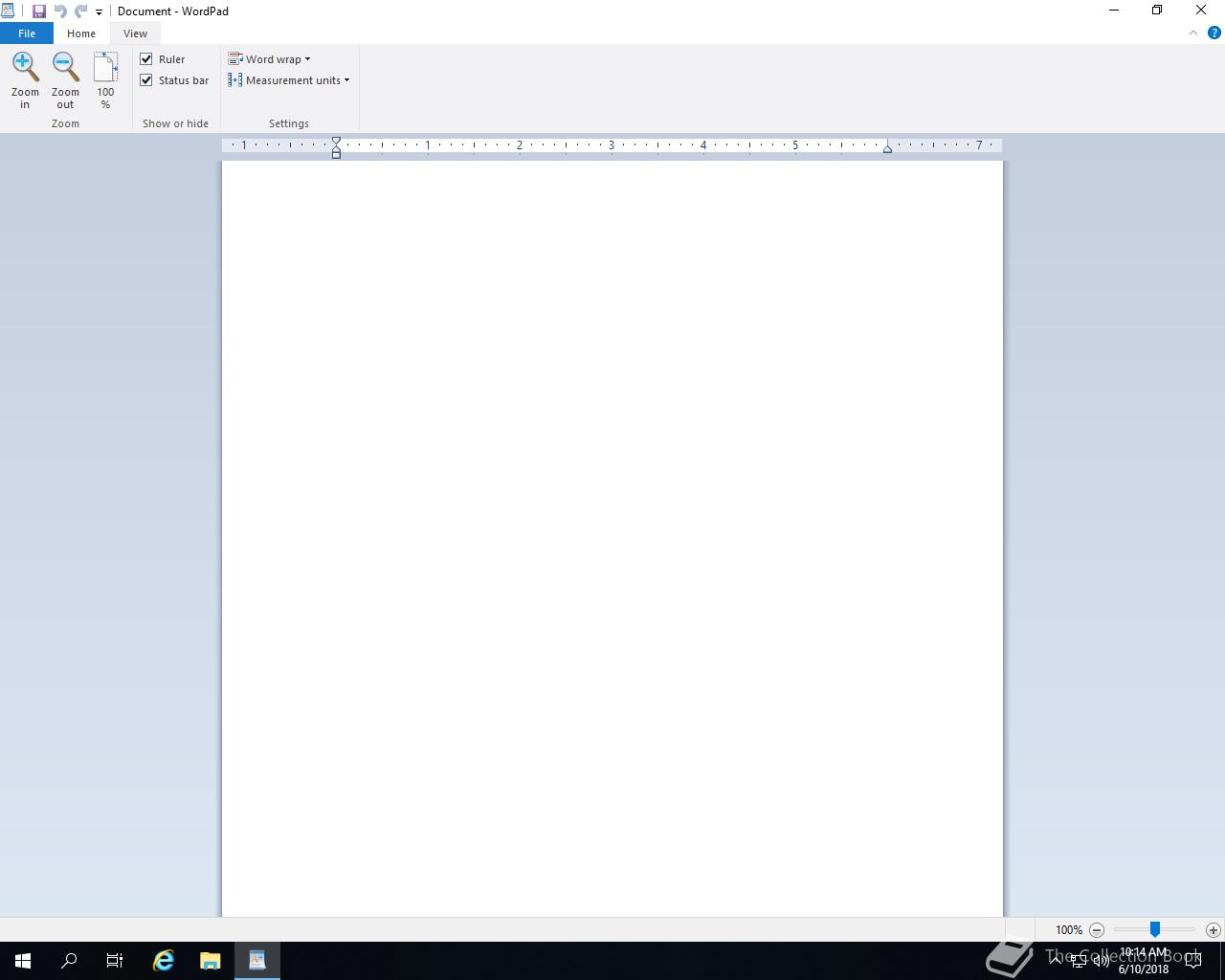The width and height of the screenshot is (1225, 980).
Task: Open Task View on the taskbar
Action: [x=115, y=961]
